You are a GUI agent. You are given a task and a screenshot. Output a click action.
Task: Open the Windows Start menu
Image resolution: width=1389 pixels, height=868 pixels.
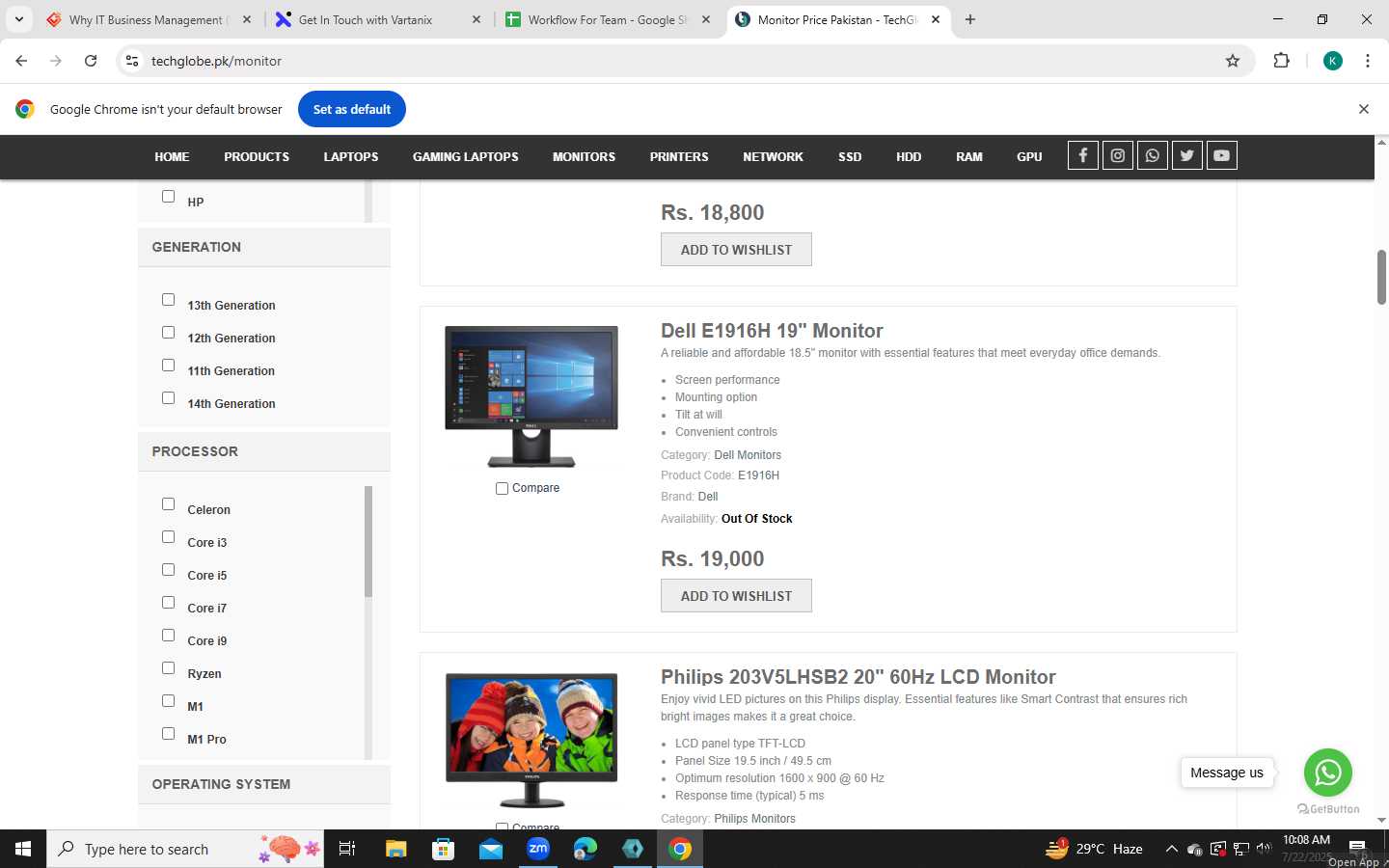(x=23, y=849)
